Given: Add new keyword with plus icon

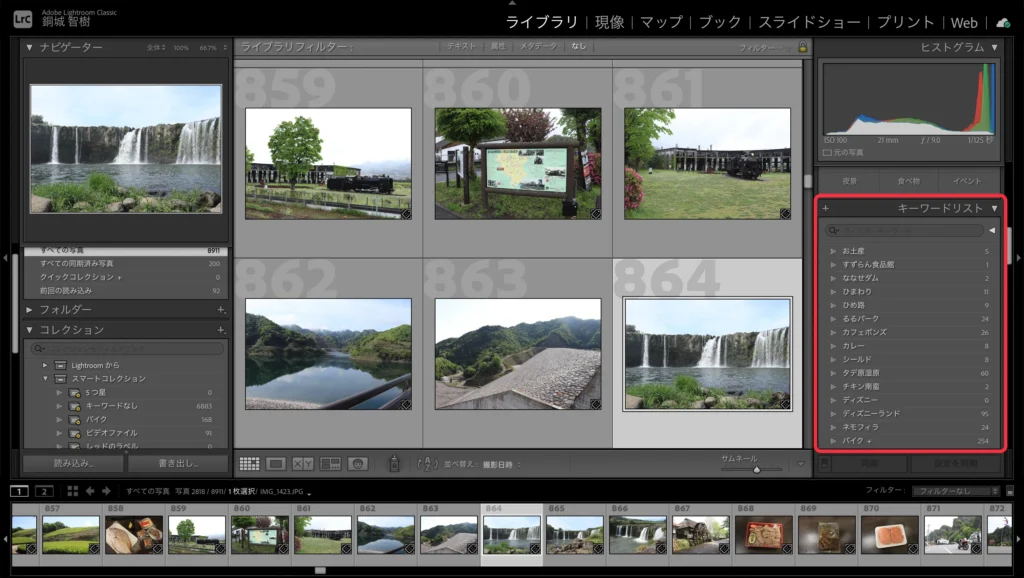Looking at the screenshot, I should point(826,208).
